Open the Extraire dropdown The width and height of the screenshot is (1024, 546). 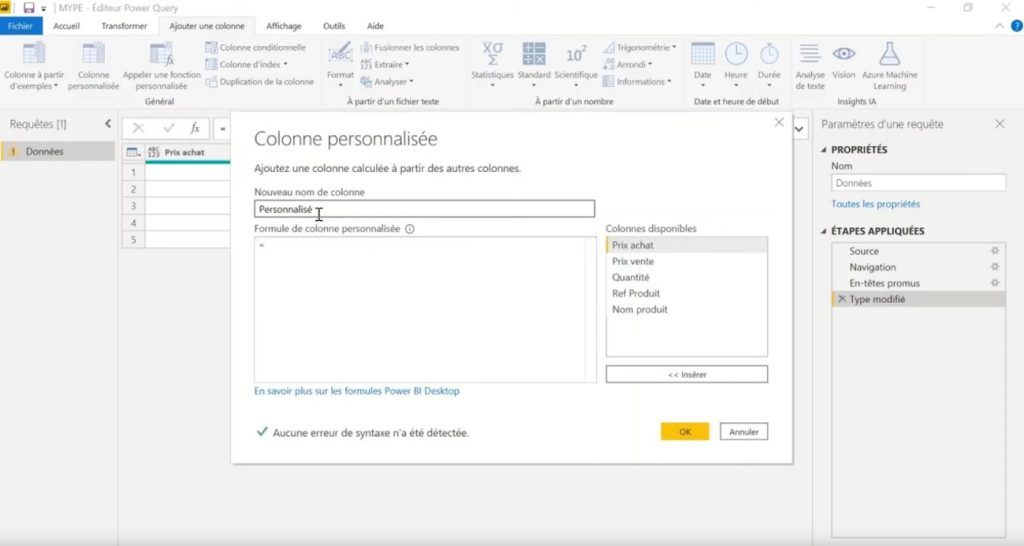tap(385, 65)
